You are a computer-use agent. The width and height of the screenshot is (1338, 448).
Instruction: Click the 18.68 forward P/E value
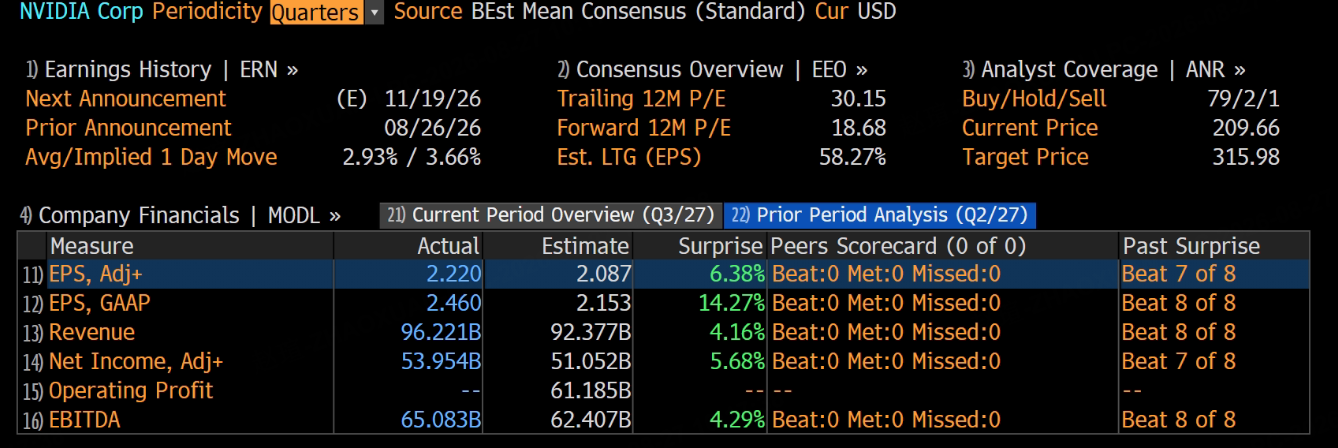click(x=858, y=128)
